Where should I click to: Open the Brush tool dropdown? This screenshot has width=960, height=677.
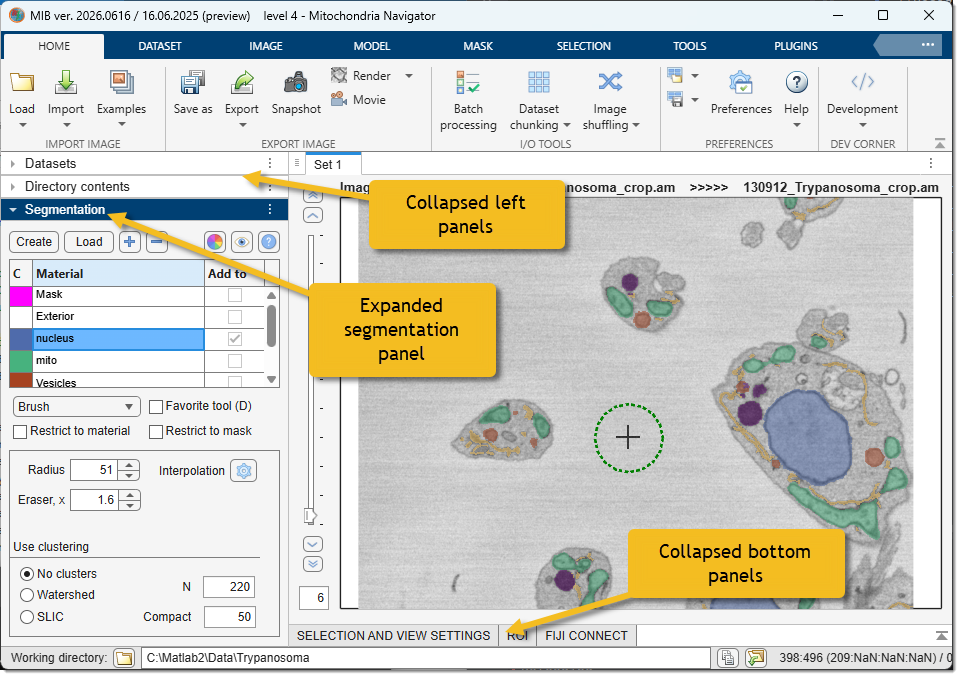click(x=77, y=407)
